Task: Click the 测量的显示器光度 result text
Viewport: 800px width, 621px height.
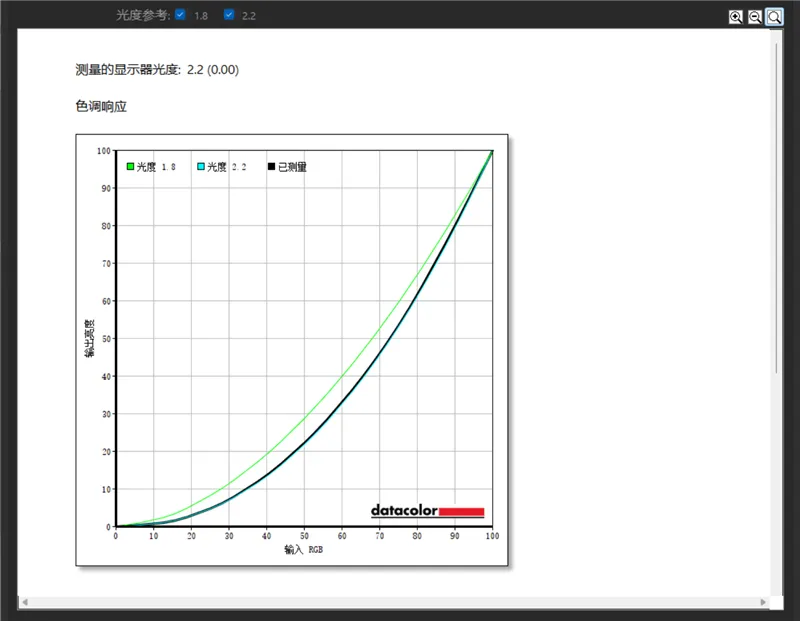Action: pos(157,70)
